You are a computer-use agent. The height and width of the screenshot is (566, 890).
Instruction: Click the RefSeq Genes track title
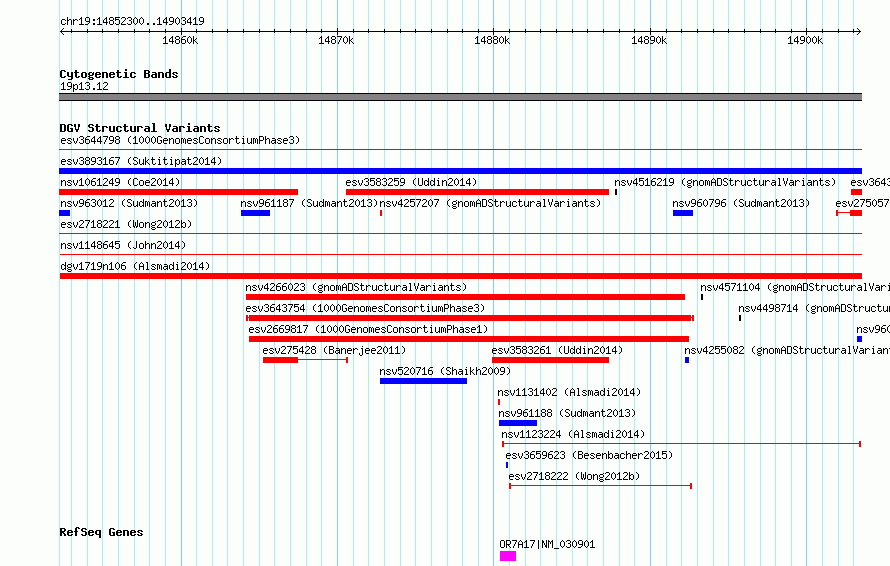click(x=101, y=532)
